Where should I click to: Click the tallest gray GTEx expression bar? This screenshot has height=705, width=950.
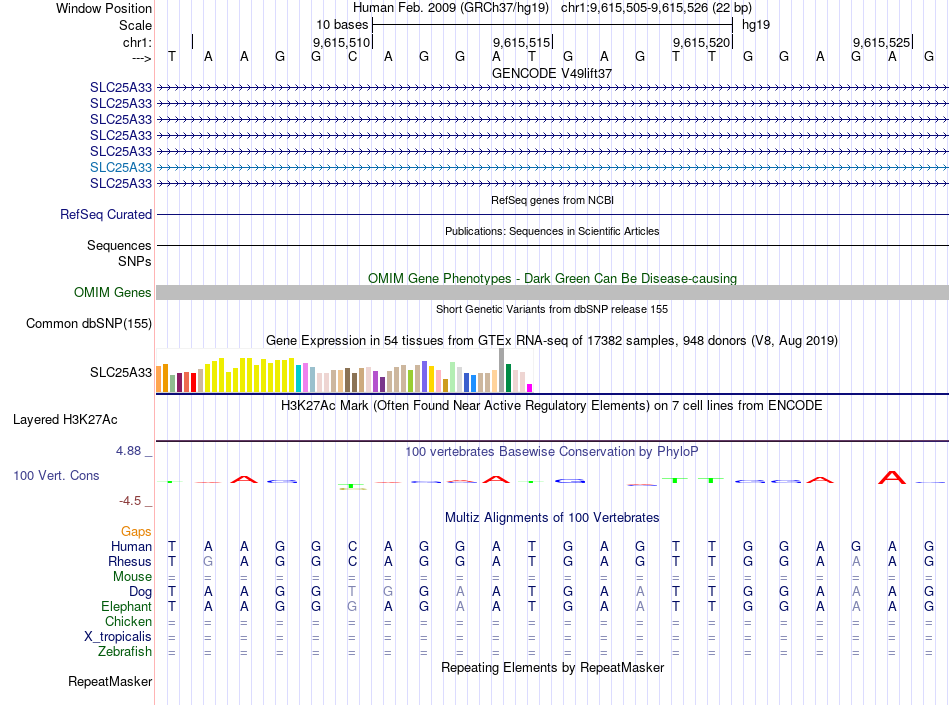click(502, 370)
